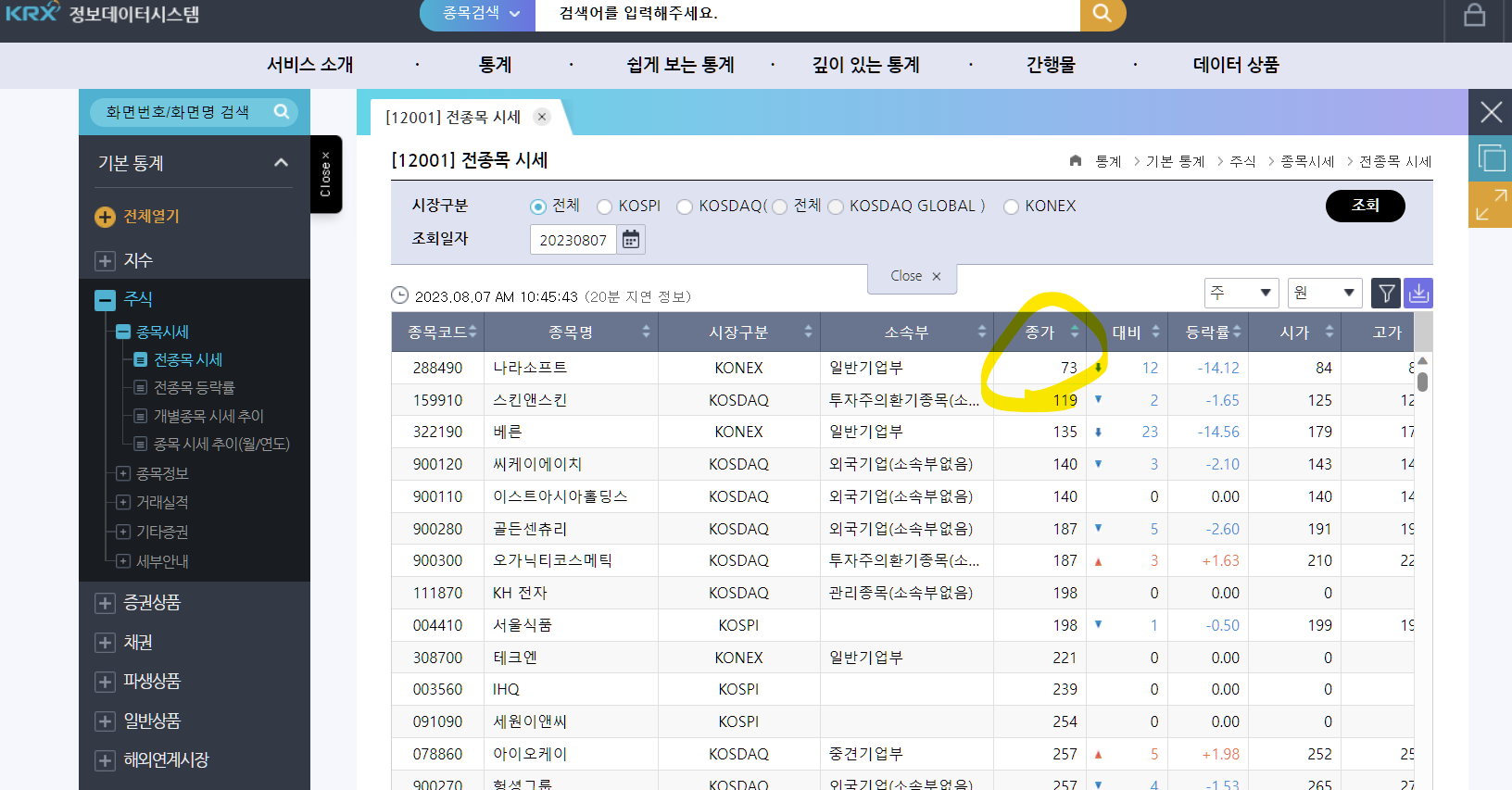This screenshot has height=790, width=1512.
Task: Click the 검색어를 입력해주세요 search field
Action: 808,13
